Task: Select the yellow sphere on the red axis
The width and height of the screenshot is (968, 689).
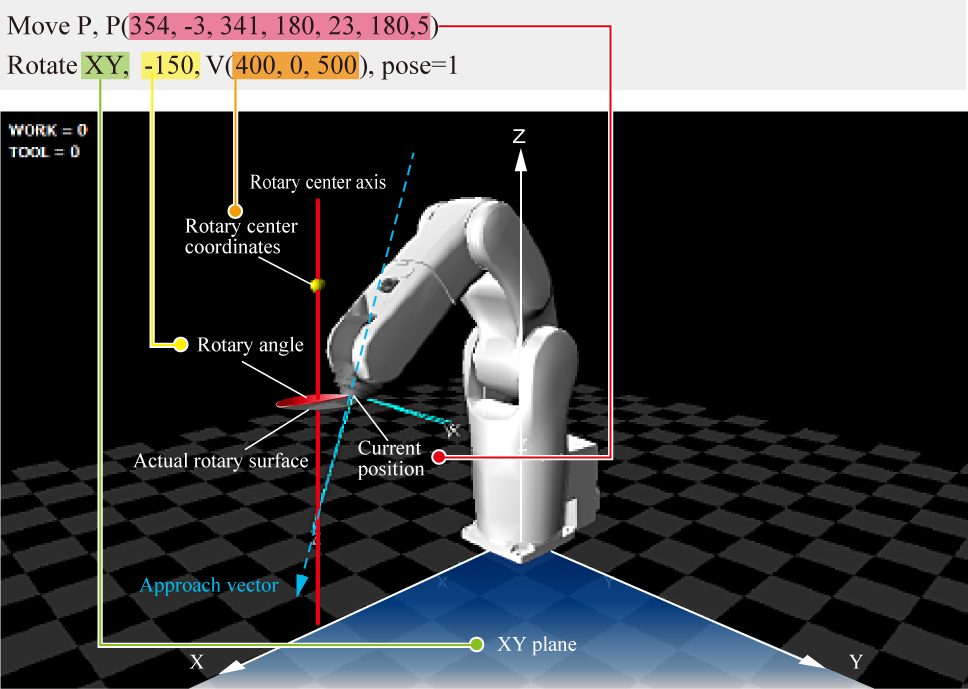Action: 318,286
